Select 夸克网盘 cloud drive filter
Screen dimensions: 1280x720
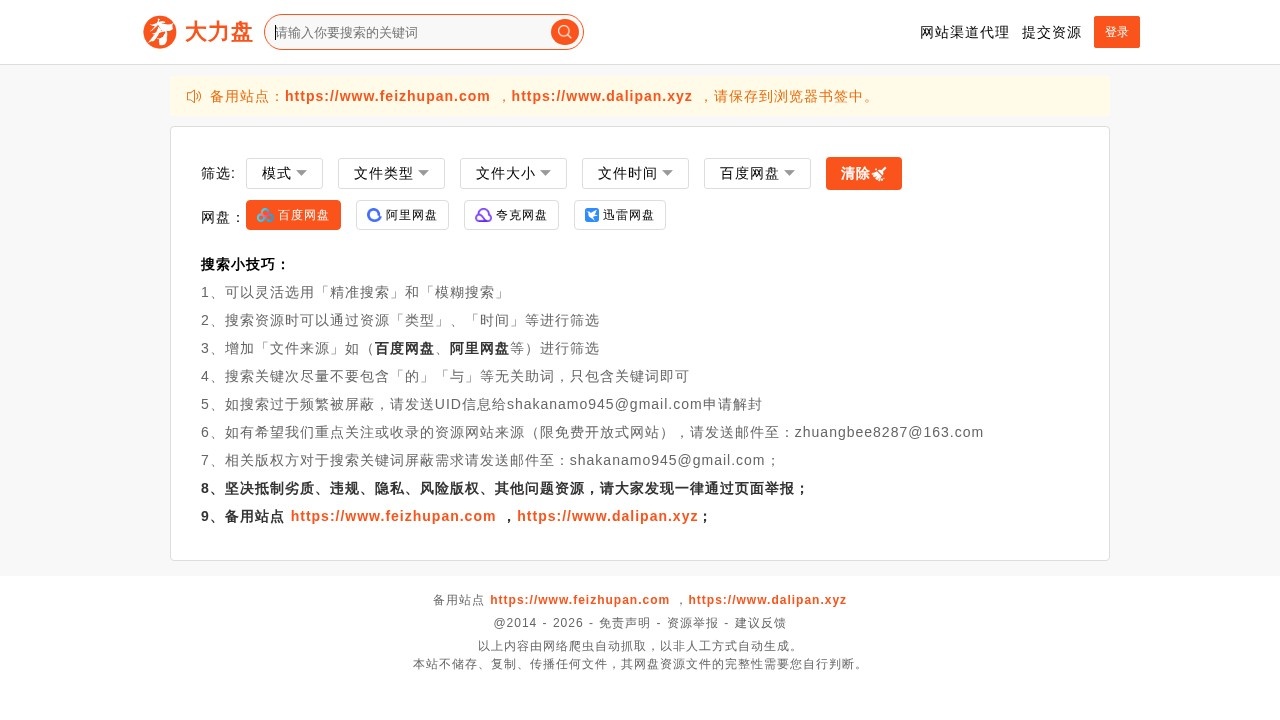[511, 215]
